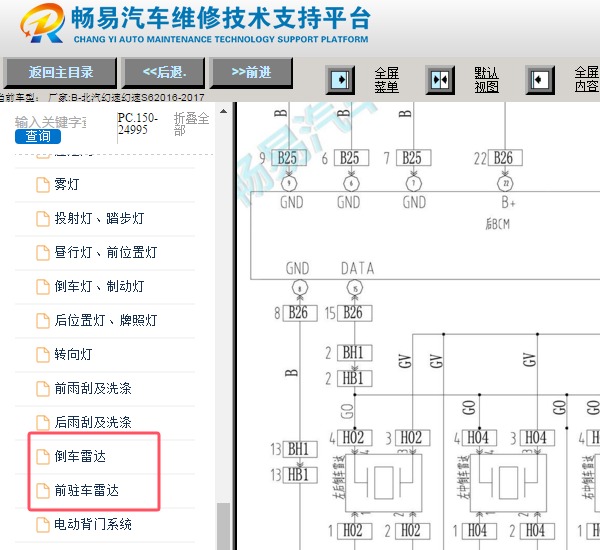Click the H02 connector box at pin 1

coord(355,531)
